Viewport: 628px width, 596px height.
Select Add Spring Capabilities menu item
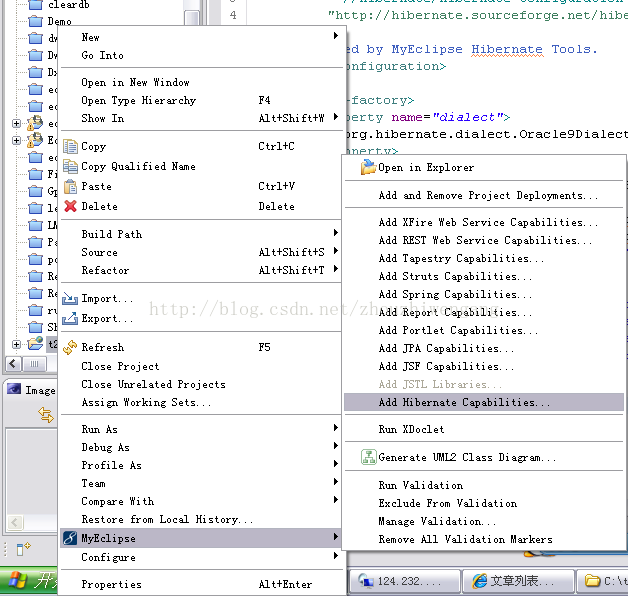pos(484,294)
